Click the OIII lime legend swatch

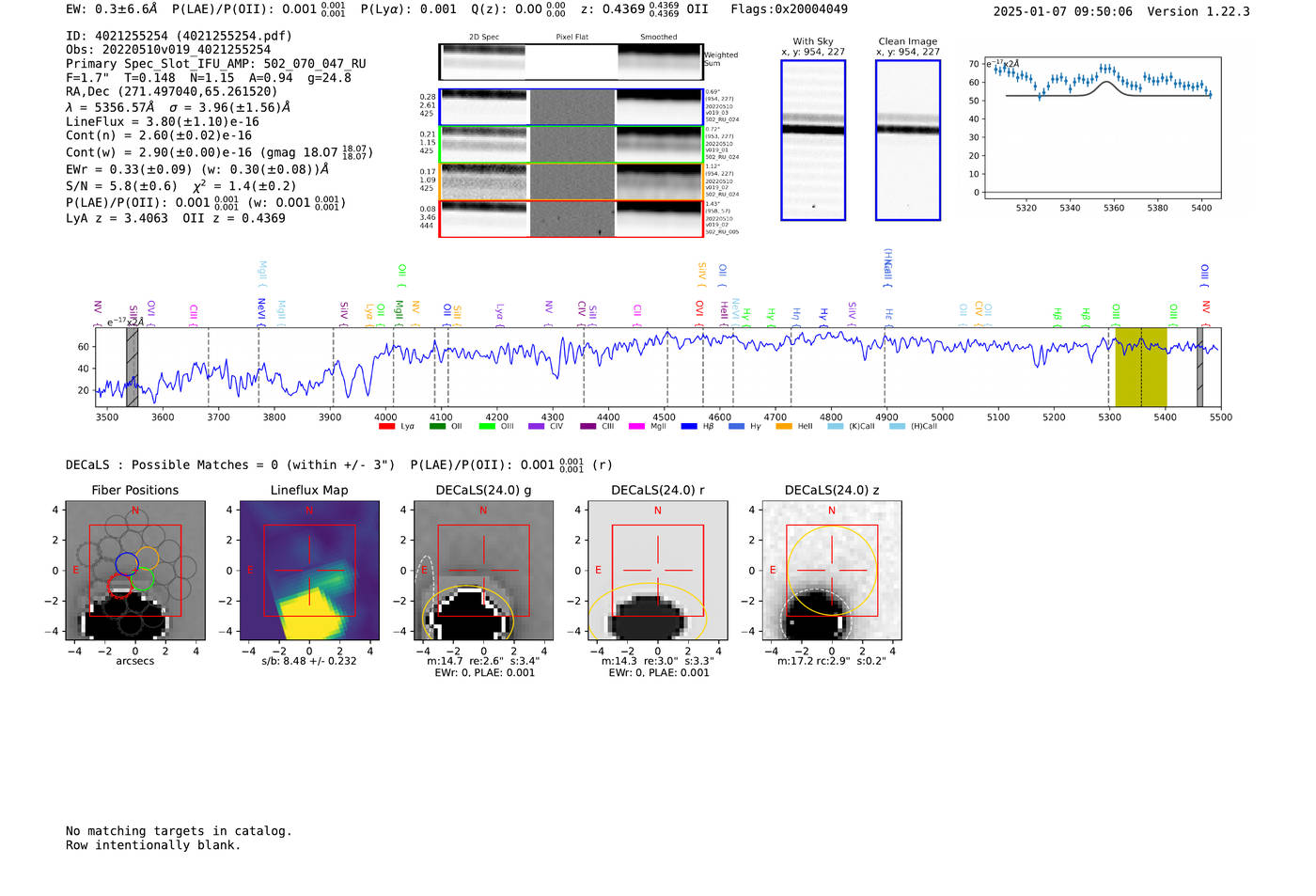487,427
